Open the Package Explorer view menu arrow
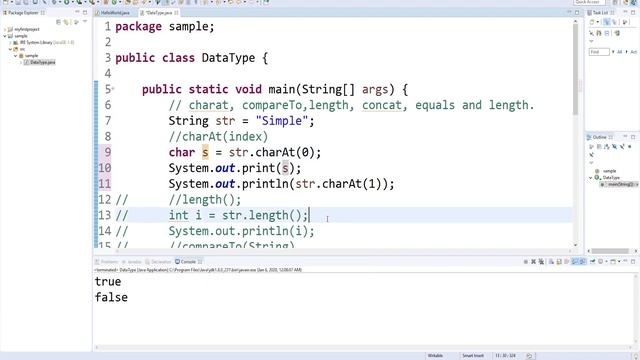640x360 pixels. (85, 21)
